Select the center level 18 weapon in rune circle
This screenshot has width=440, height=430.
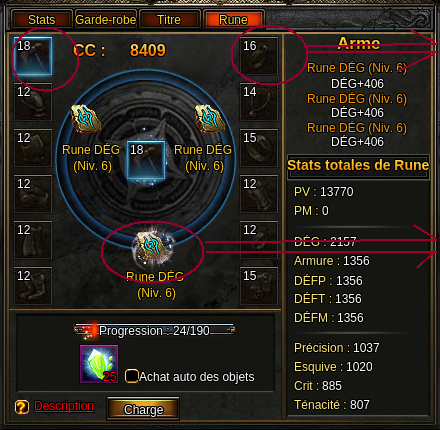point(146,160)
